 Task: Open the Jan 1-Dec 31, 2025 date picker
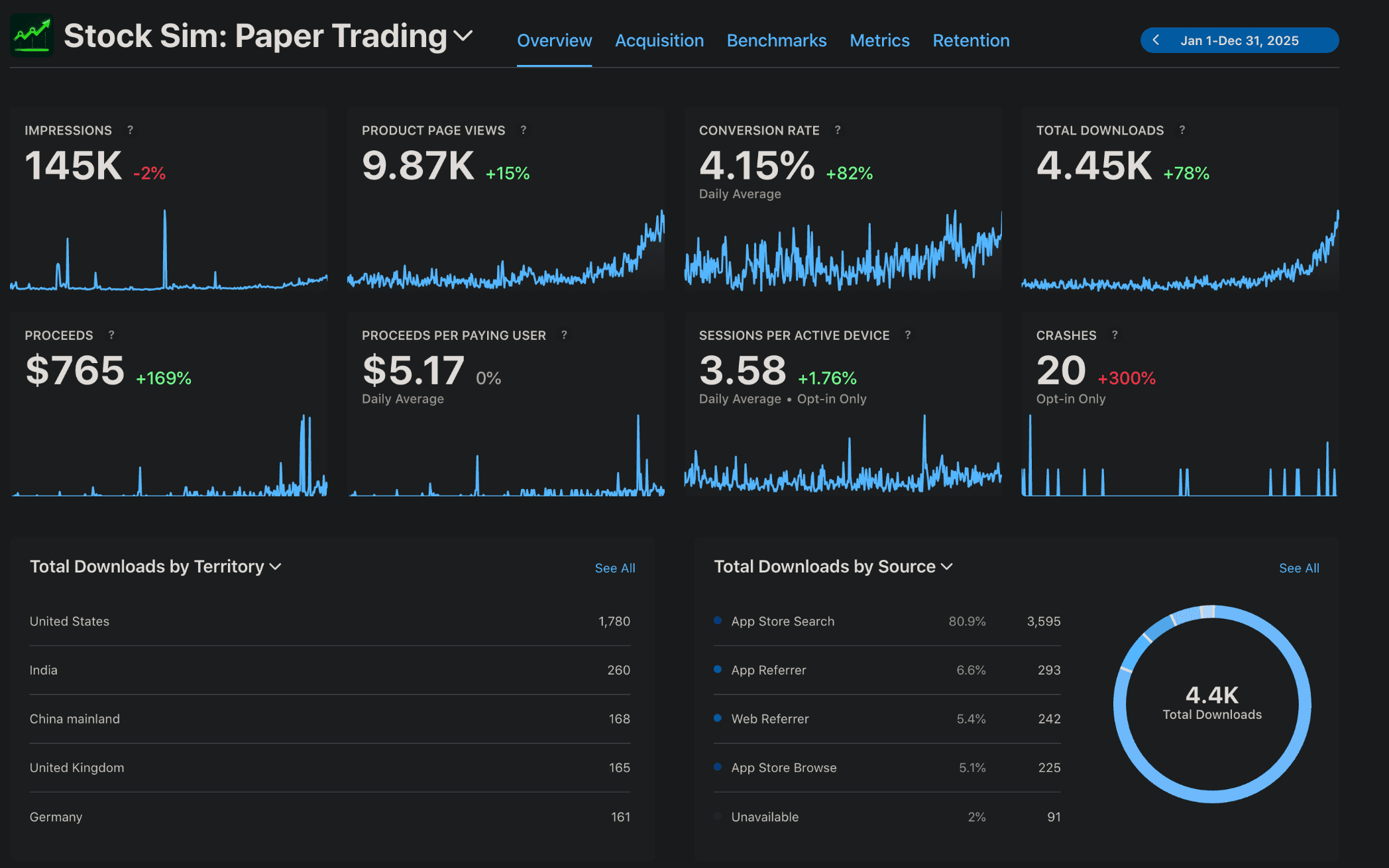pos(1239,40)
